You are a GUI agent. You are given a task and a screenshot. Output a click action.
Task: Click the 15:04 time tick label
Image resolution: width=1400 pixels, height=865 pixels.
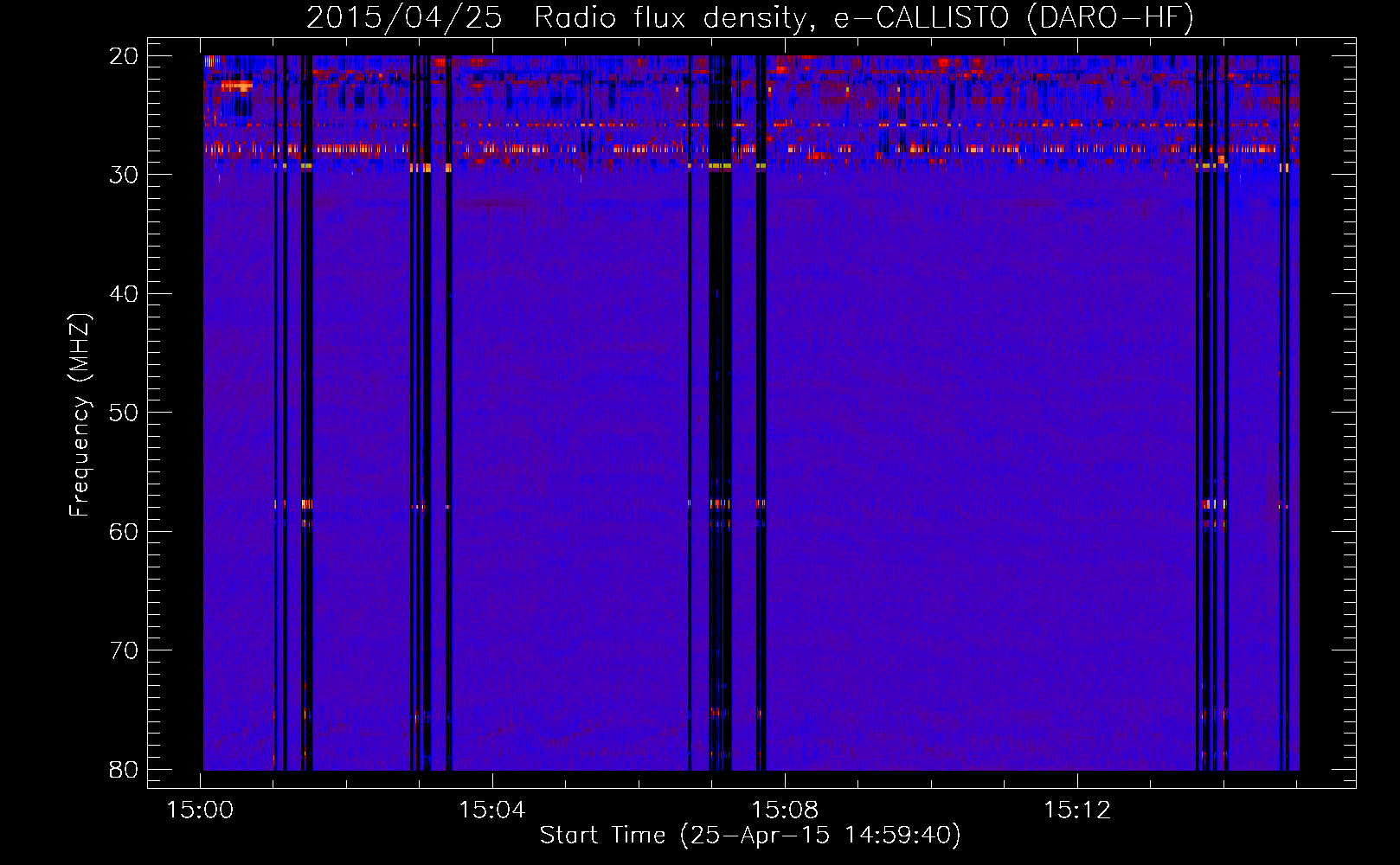(x=492, y=811)
